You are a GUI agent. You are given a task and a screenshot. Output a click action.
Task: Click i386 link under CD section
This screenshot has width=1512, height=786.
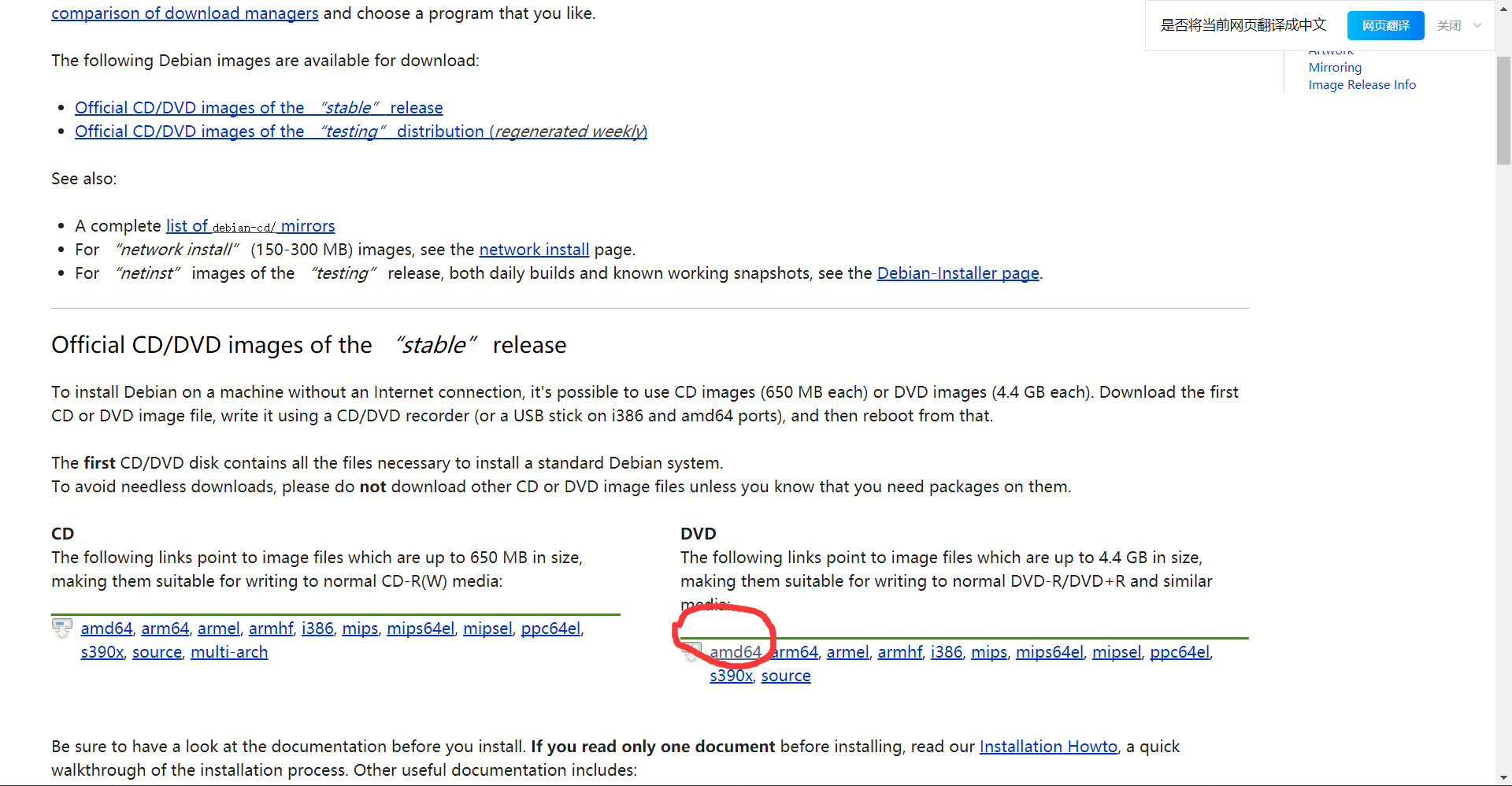(317, 628)
